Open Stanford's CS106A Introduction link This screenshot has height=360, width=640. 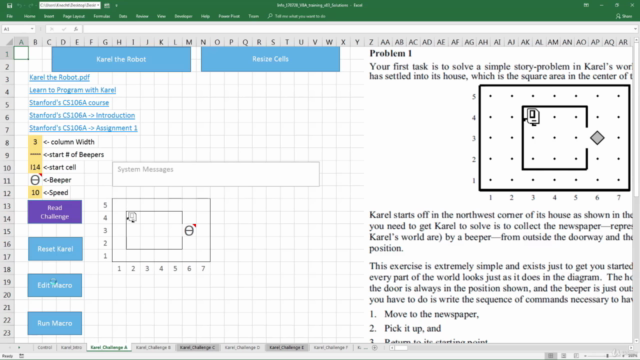pos(82,115)
